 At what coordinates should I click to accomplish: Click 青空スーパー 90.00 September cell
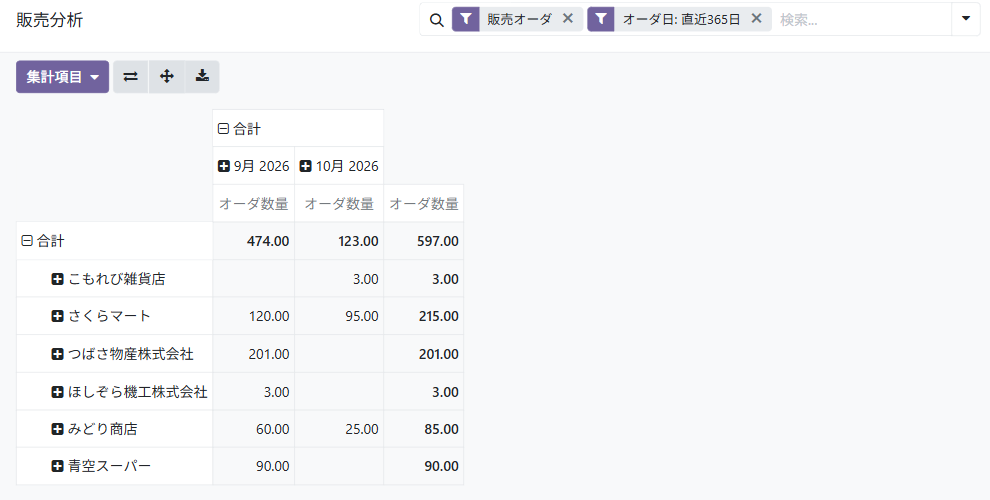[x=253, y=467]
